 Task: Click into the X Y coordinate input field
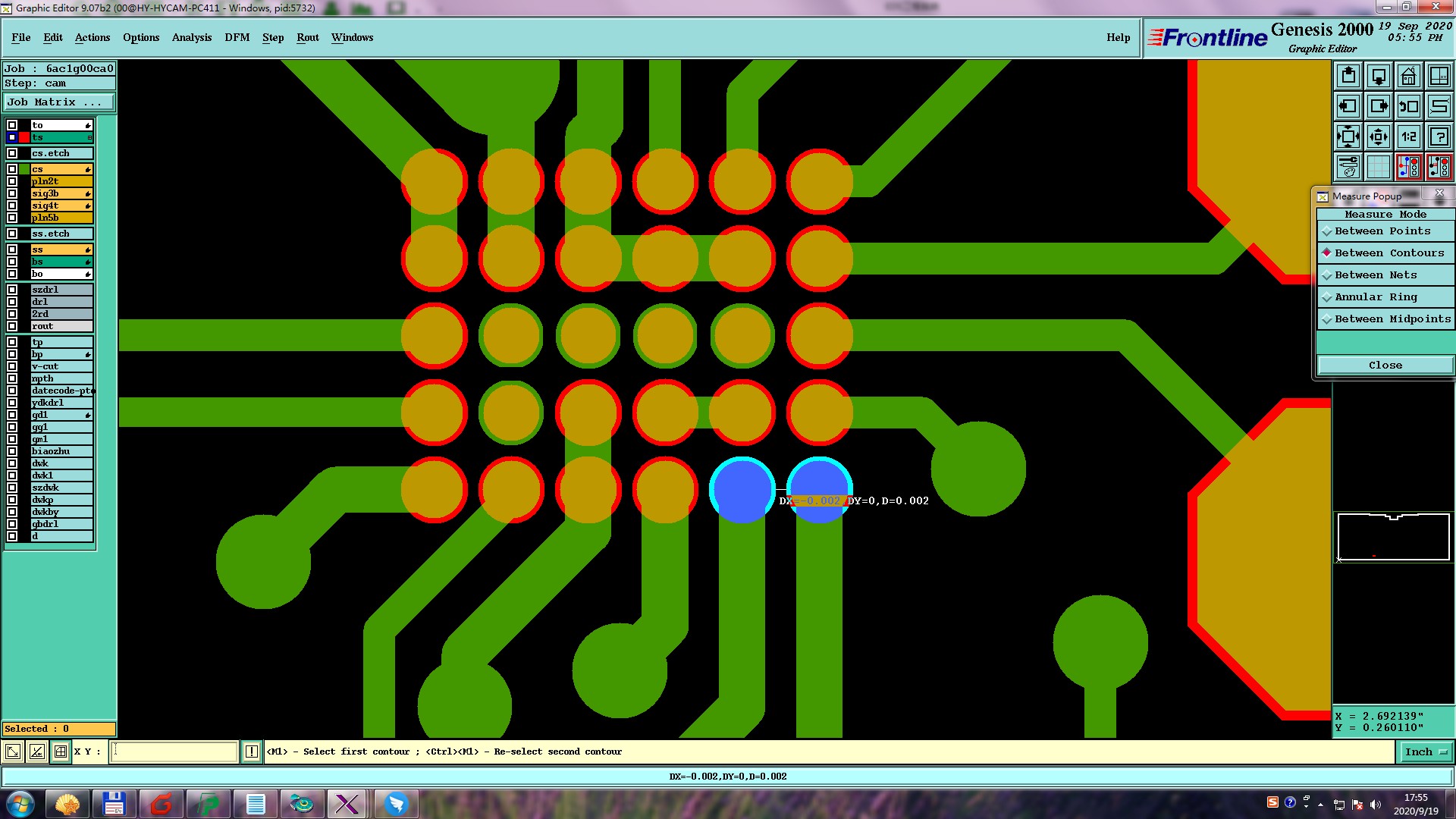pyautogui.click(x=175, y=752)
